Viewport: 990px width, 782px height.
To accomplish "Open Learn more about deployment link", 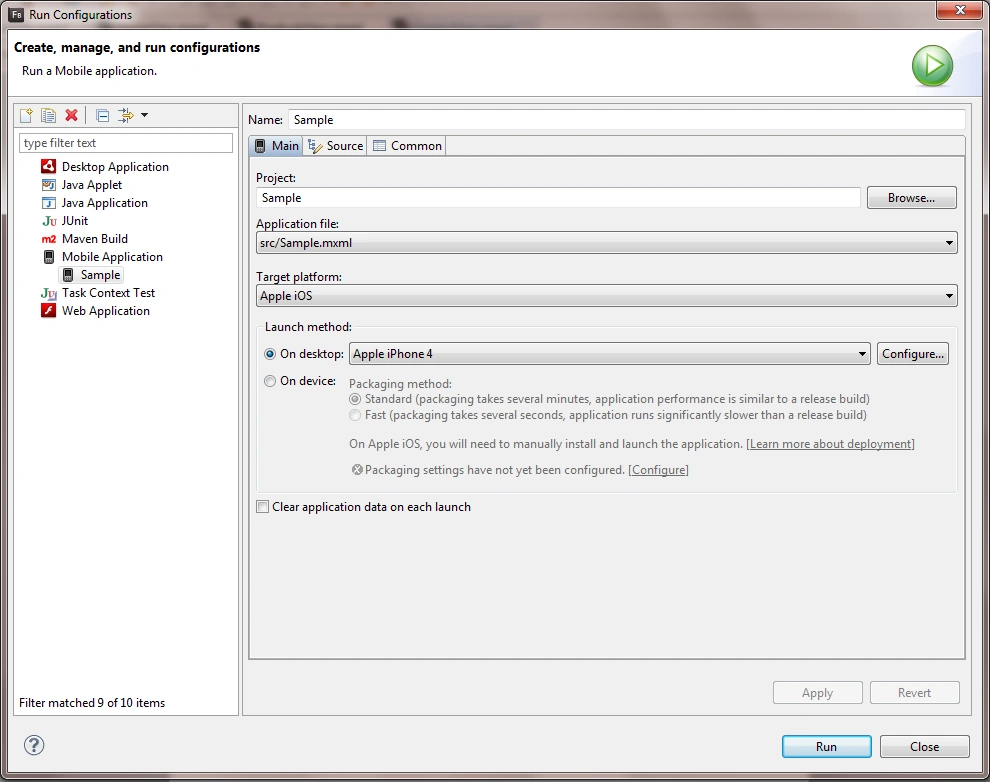I will click(830, 444).
